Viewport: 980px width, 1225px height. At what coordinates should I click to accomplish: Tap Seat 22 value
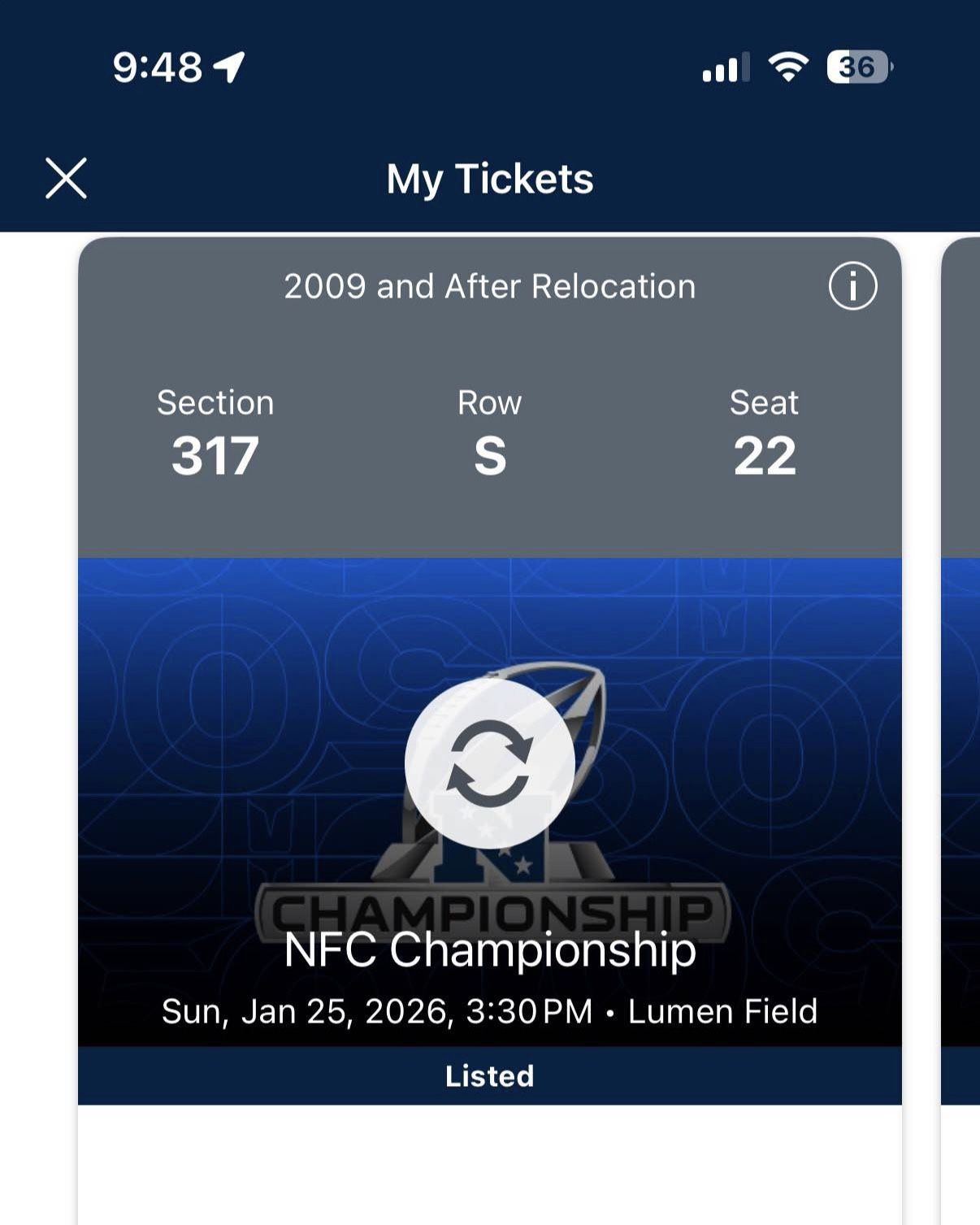coord(764,456)
